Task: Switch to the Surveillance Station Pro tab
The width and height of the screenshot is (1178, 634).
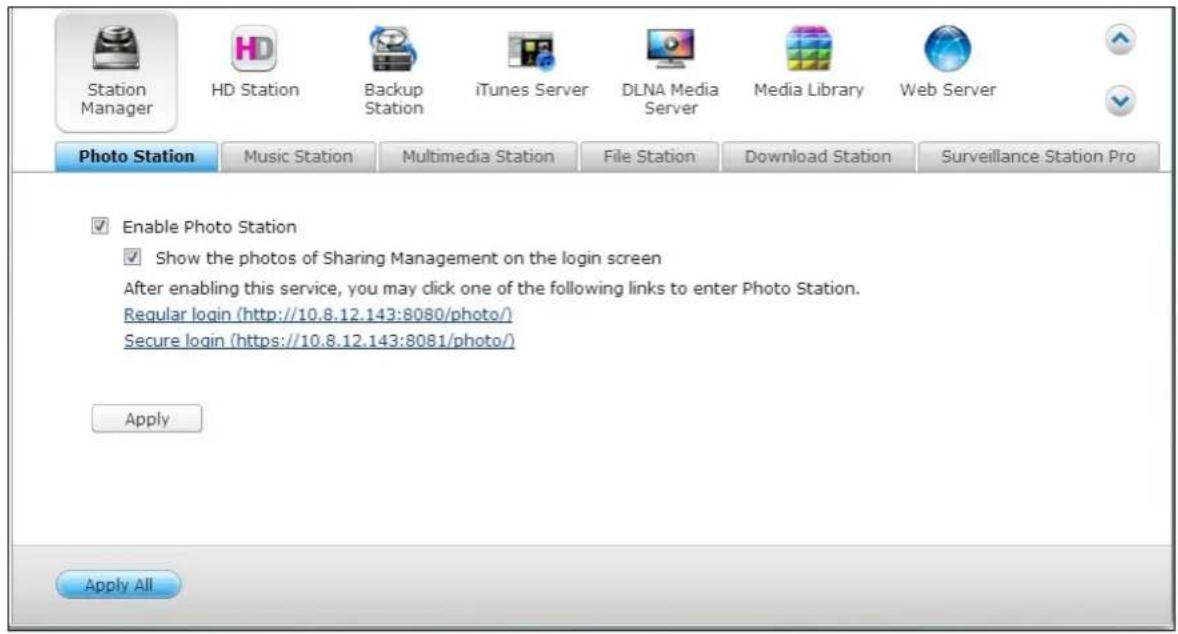Action: tap(1038, 156)
